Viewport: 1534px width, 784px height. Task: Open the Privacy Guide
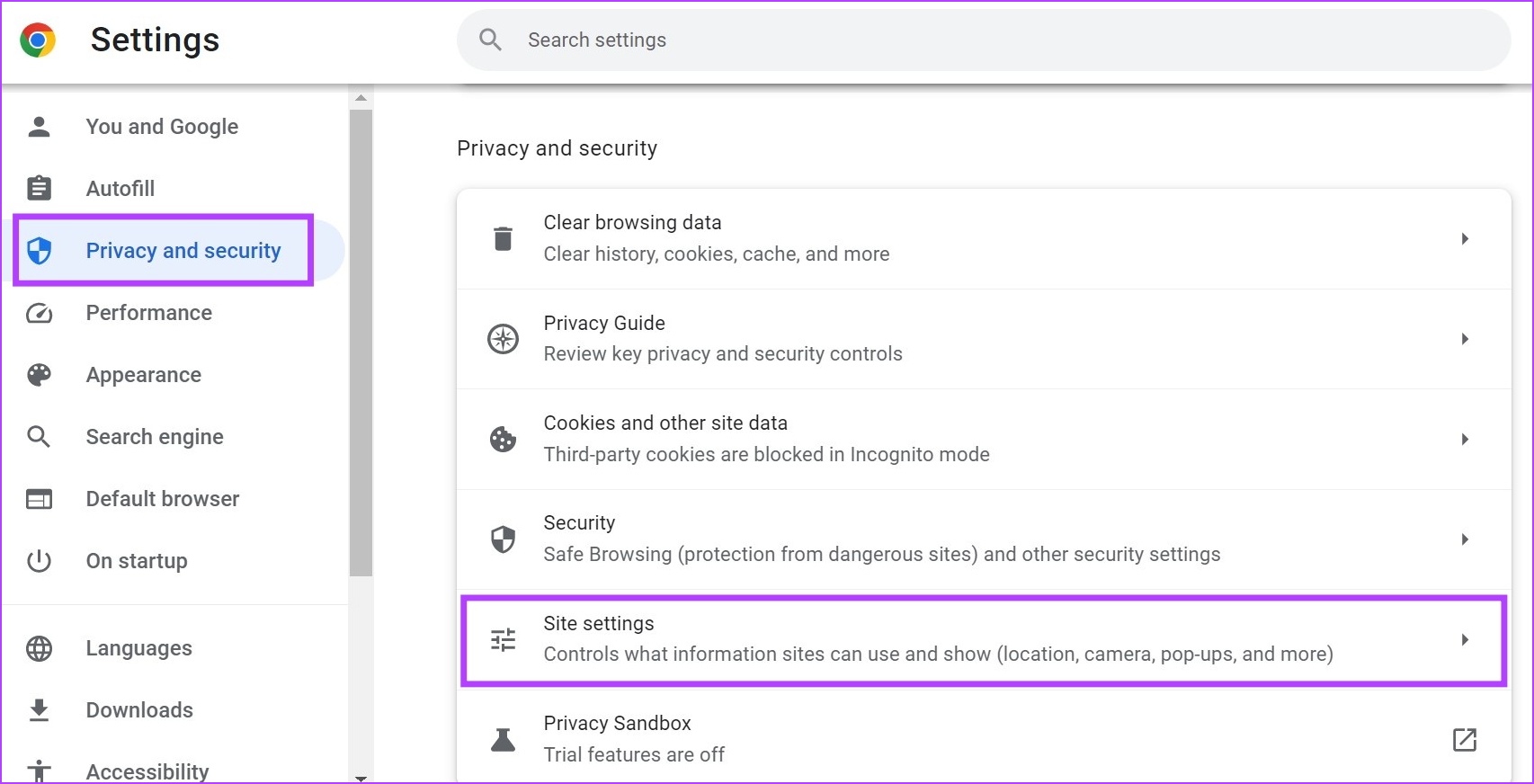pyautogui.click(x=984, y=339)
